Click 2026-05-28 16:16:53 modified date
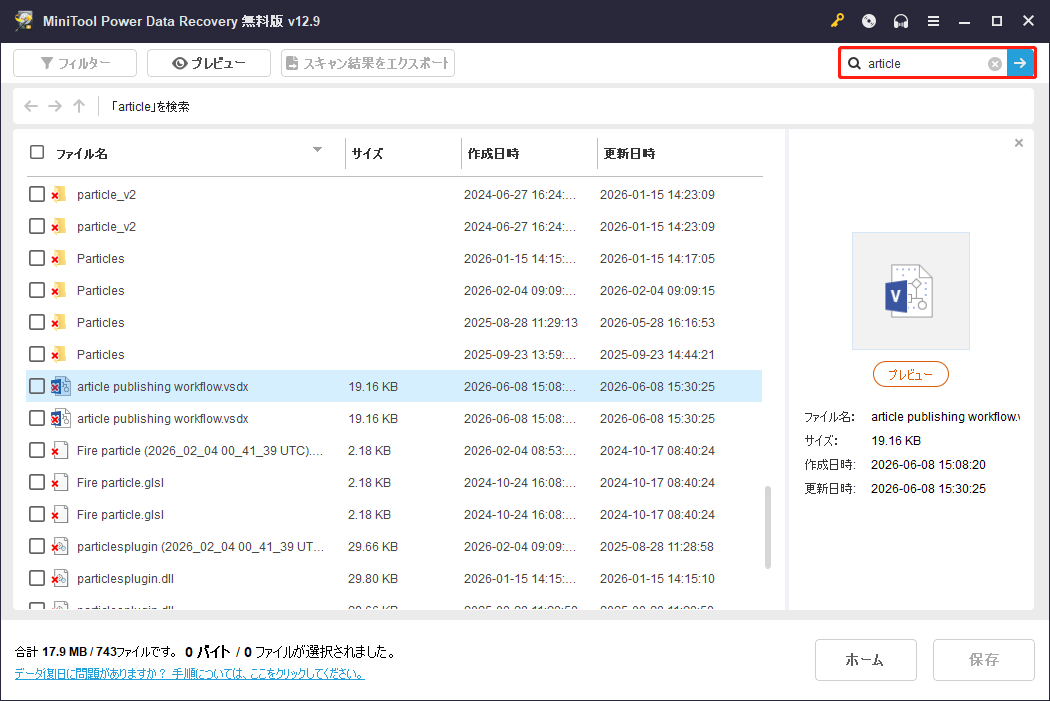 tap(657, 323)
